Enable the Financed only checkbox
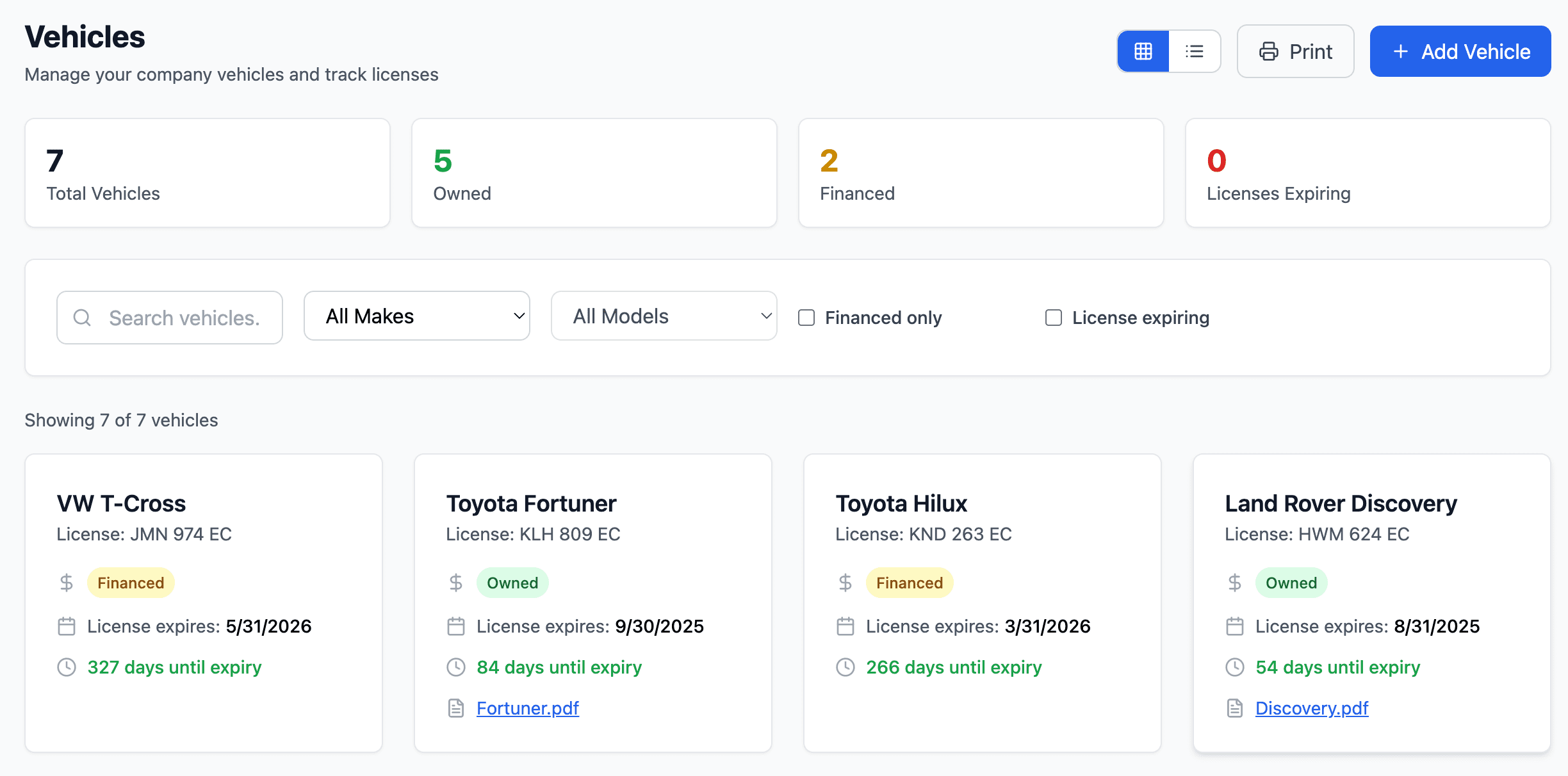This screenshot has height=776, width=1568. click(806, 318)
